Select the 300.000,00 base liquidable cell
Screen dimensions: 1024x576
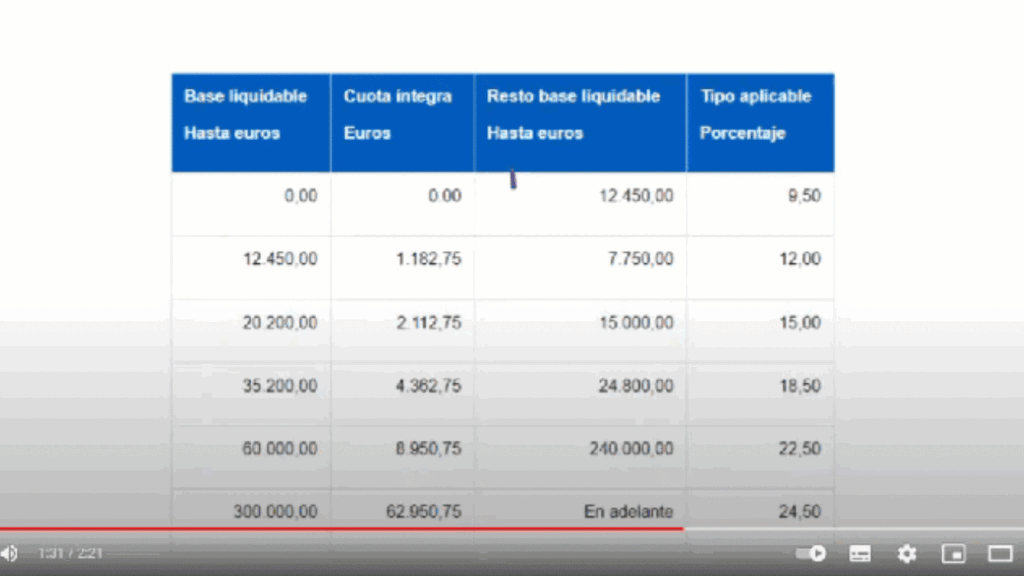(x=251, y=511)
